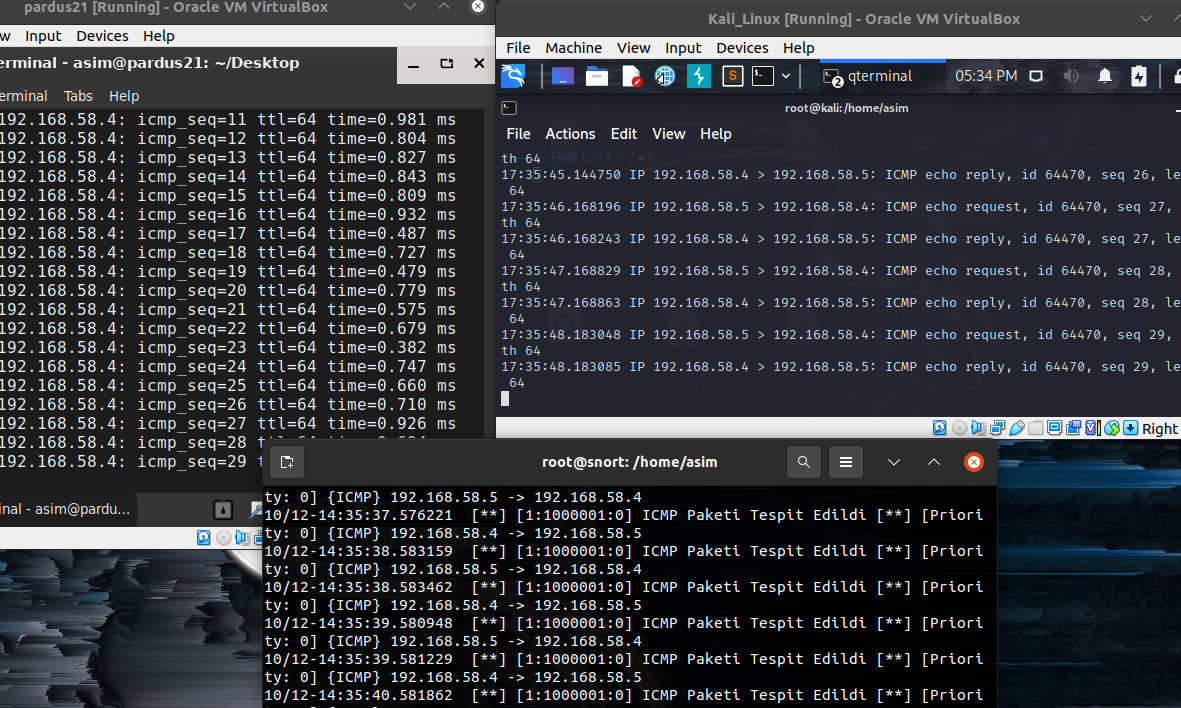1181x708 pixels.
Task: Click search icon in snort terminal header
Action: pyautogui.click(x=804, y=462)
